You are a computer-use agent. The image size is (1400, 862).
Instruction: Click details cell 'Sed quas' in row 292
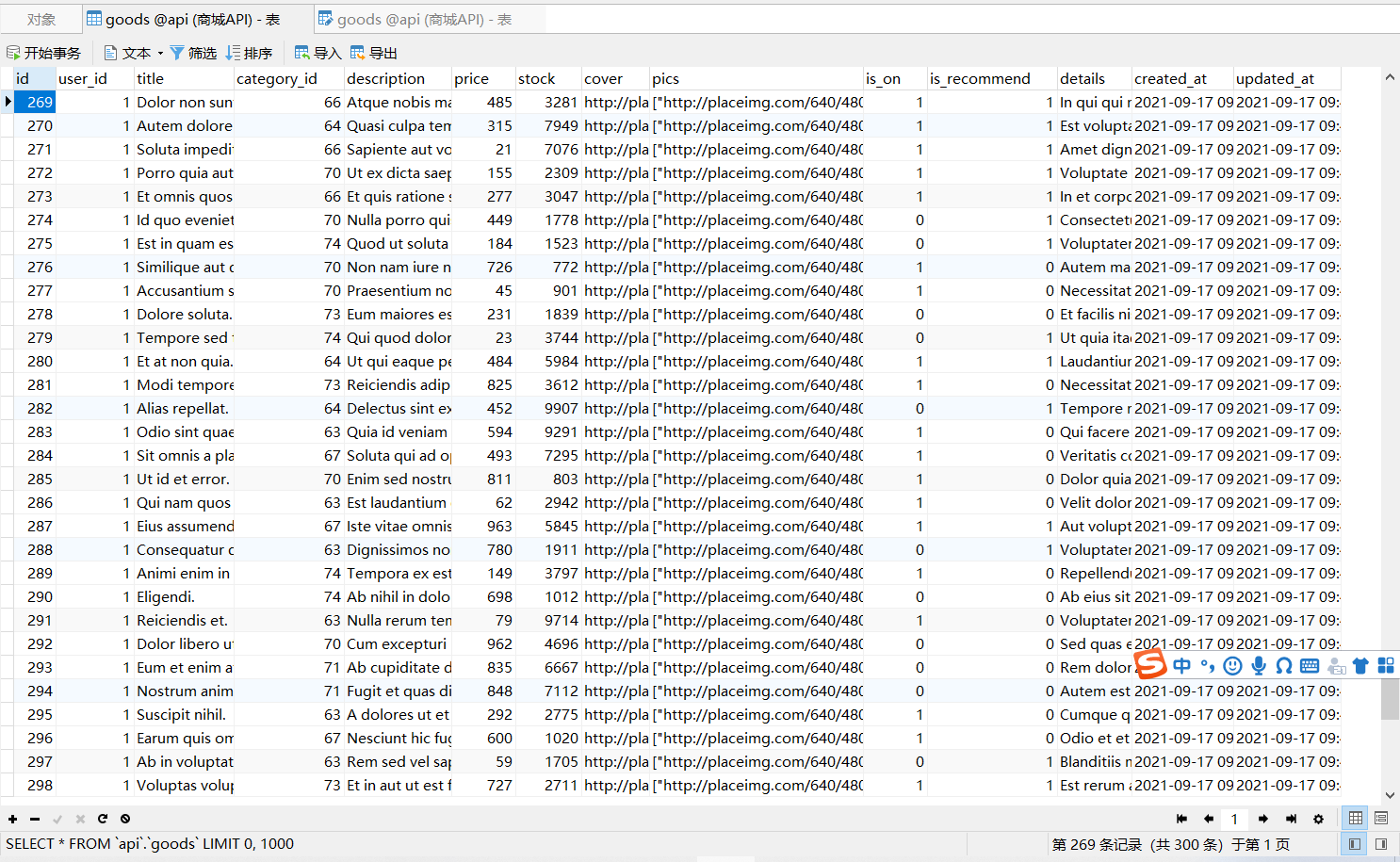(x=1095, y=643)
